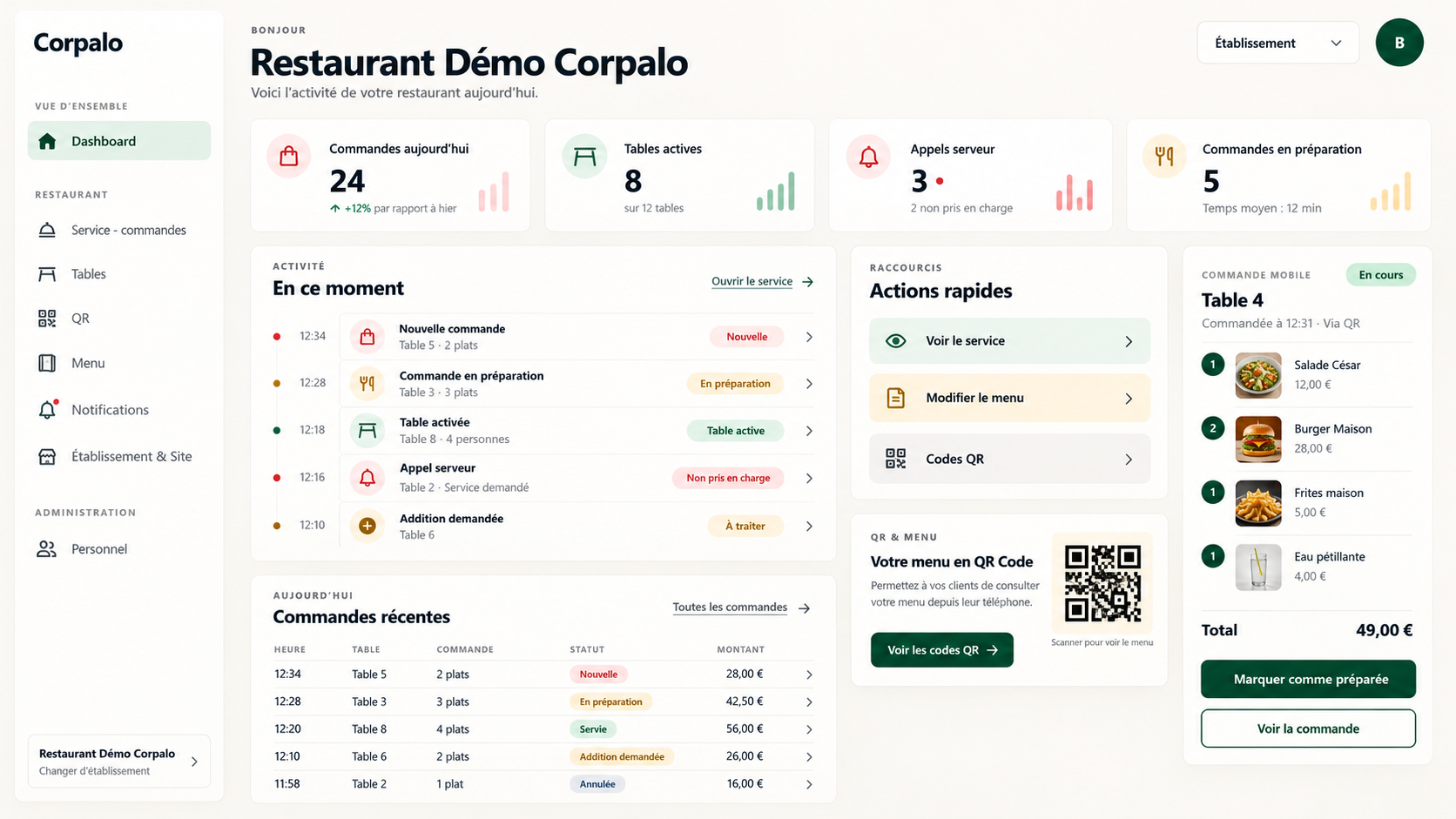The height and width of the screenshot is (819, 1456).
Task: Expand the Appel serveur Table 2 activity chevron
Action: 809,478
